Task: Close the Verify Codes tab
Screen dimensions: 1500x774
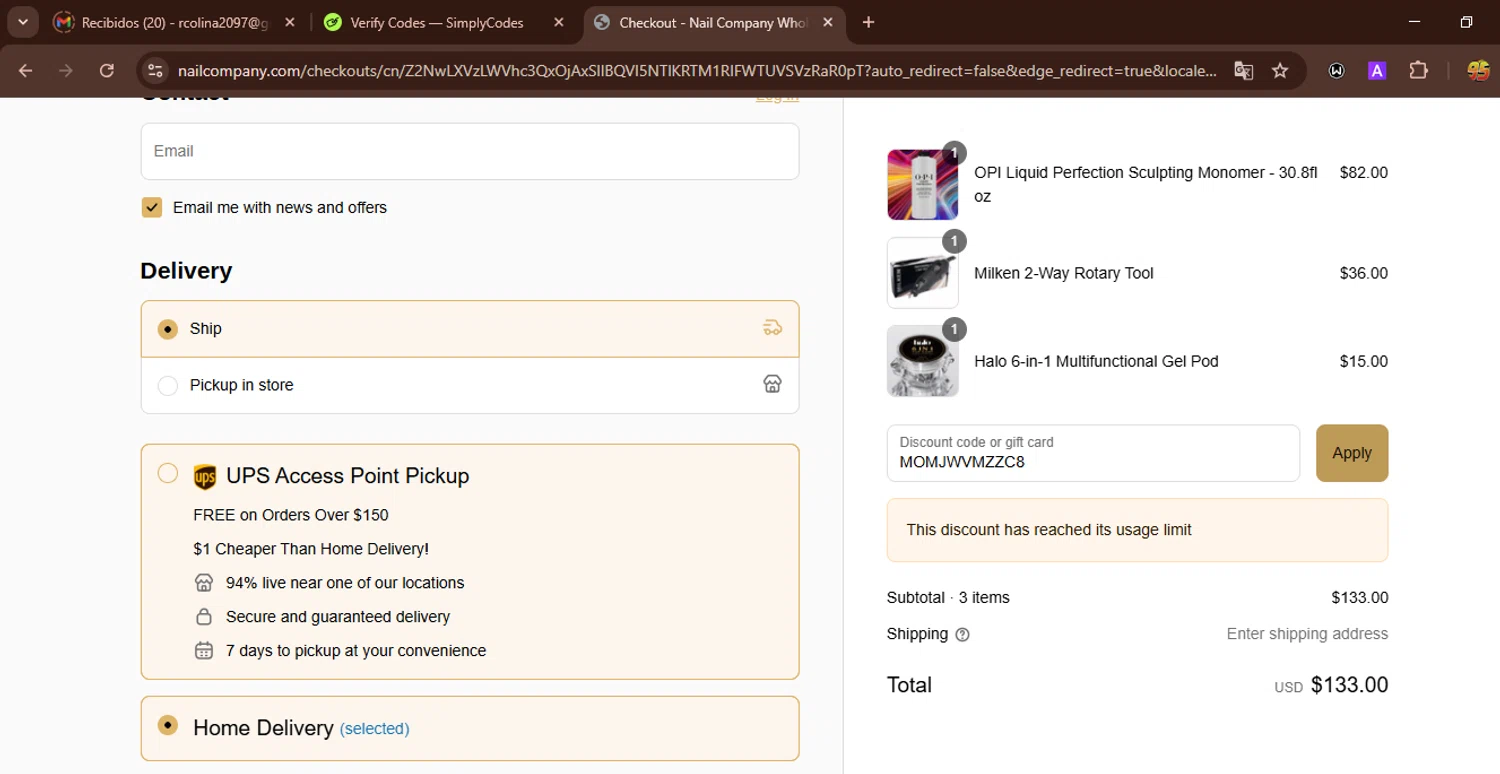Action: 558,22
